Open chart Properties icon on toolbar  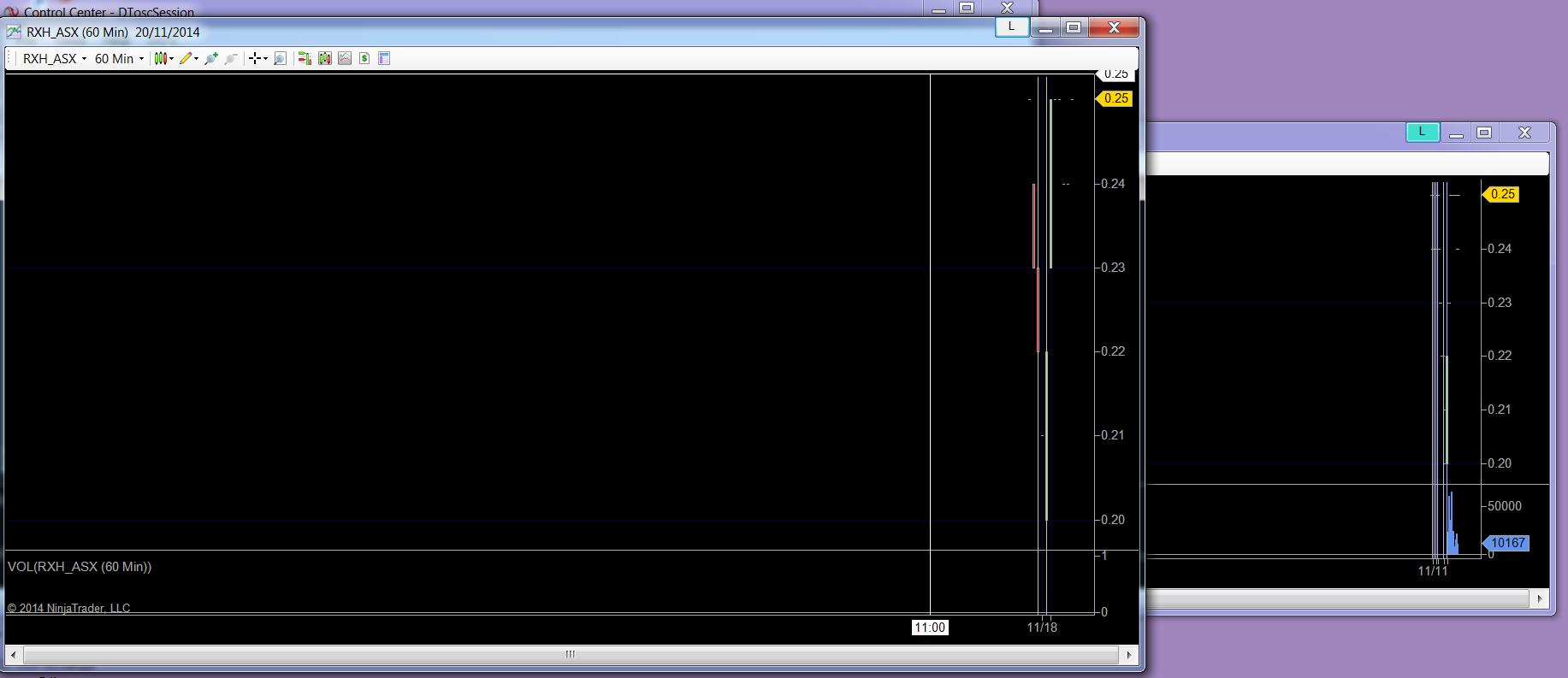tap(384, 58)
